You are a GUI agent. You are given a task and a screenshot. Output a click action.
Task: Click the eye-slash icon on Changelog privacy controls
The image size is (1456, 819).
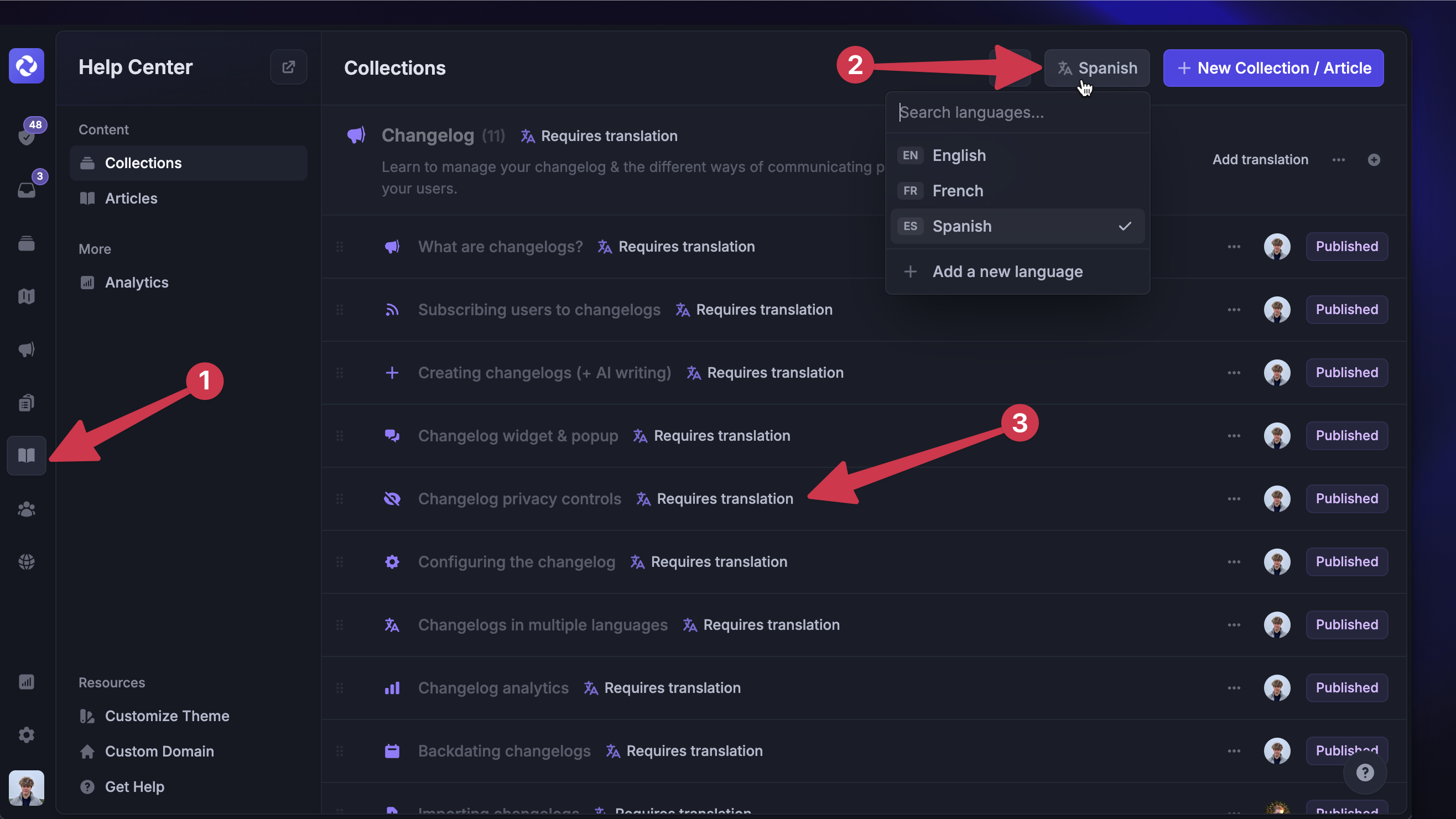(392, 498)
